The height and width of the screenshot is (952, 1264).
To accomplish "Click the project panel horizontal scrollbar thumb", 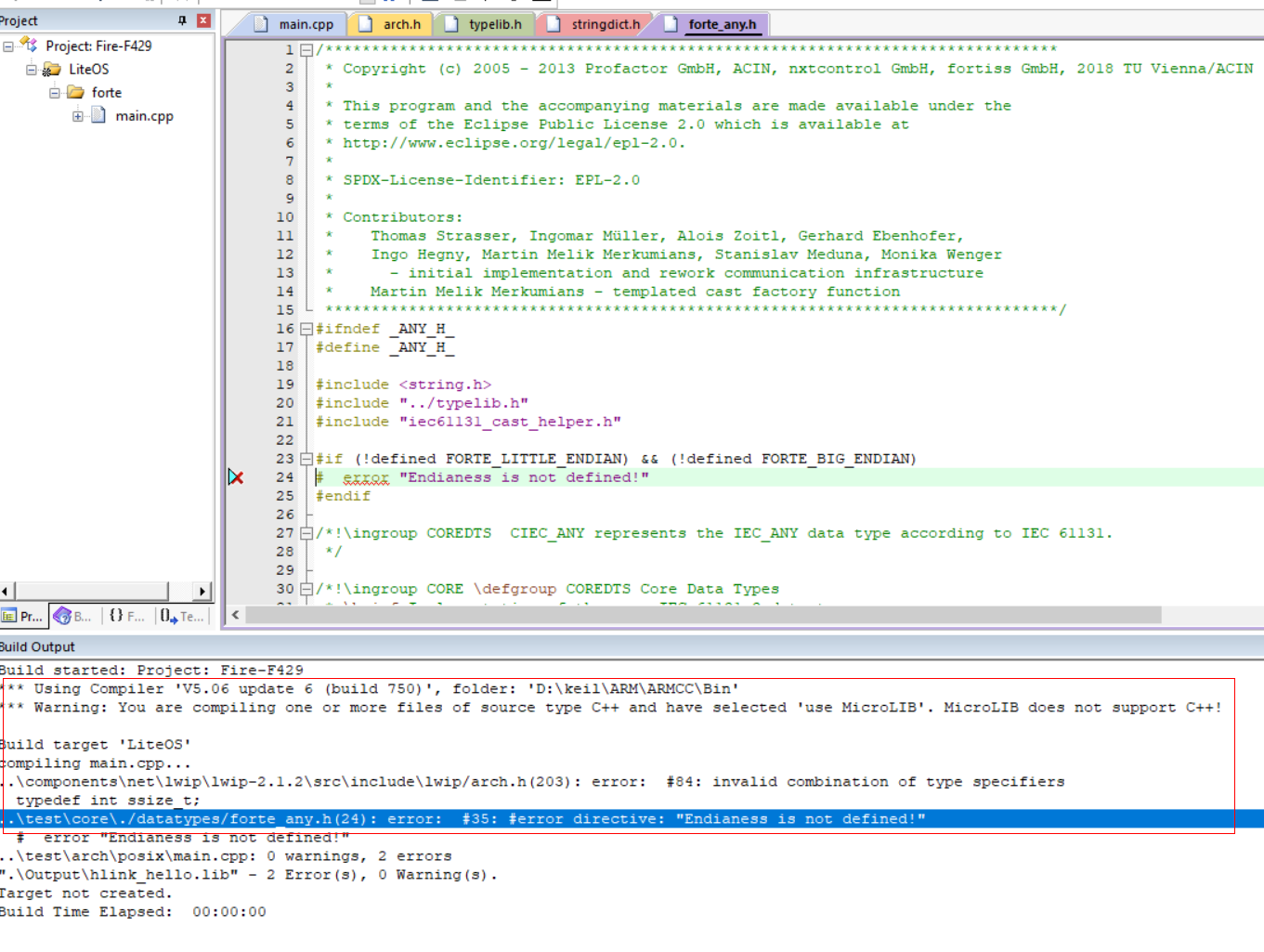I will [91, 591].
